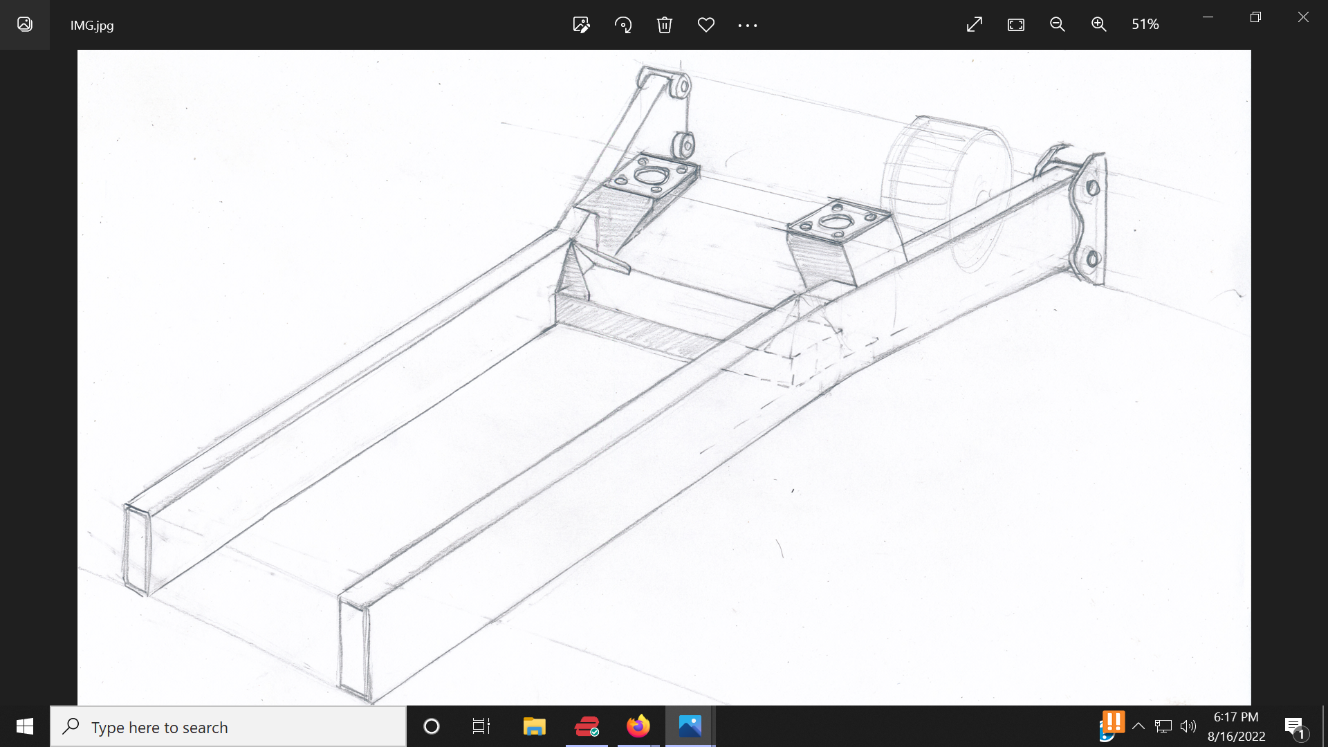Enter full screen with diagonal arrows icon
The image size is (1328, 747).
point(974,25)
